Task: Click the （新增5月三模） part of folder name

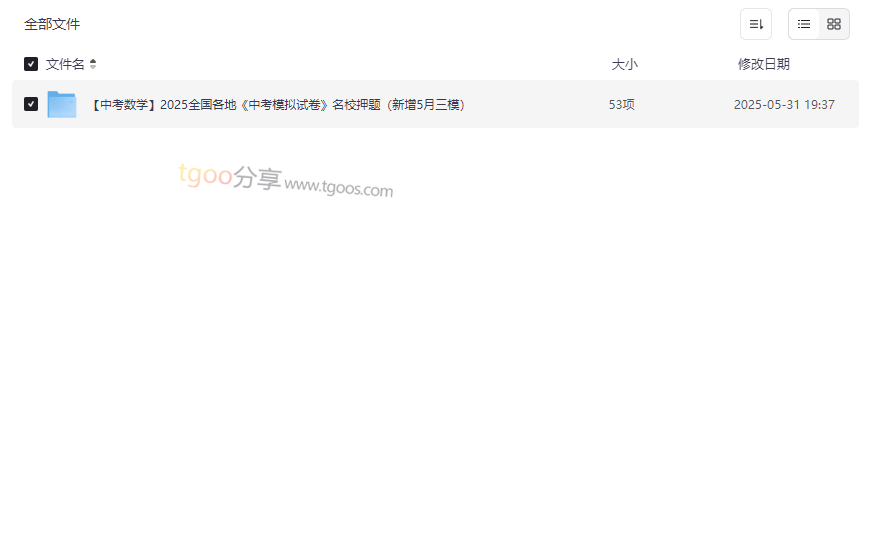Action: pyautogui.click(x=425, y=105)
